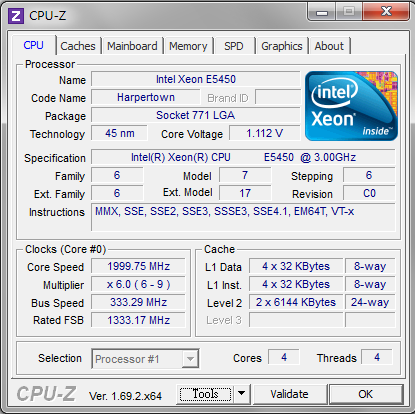Click the L1 Inst. 4 x 32 KBytes value

296,284
